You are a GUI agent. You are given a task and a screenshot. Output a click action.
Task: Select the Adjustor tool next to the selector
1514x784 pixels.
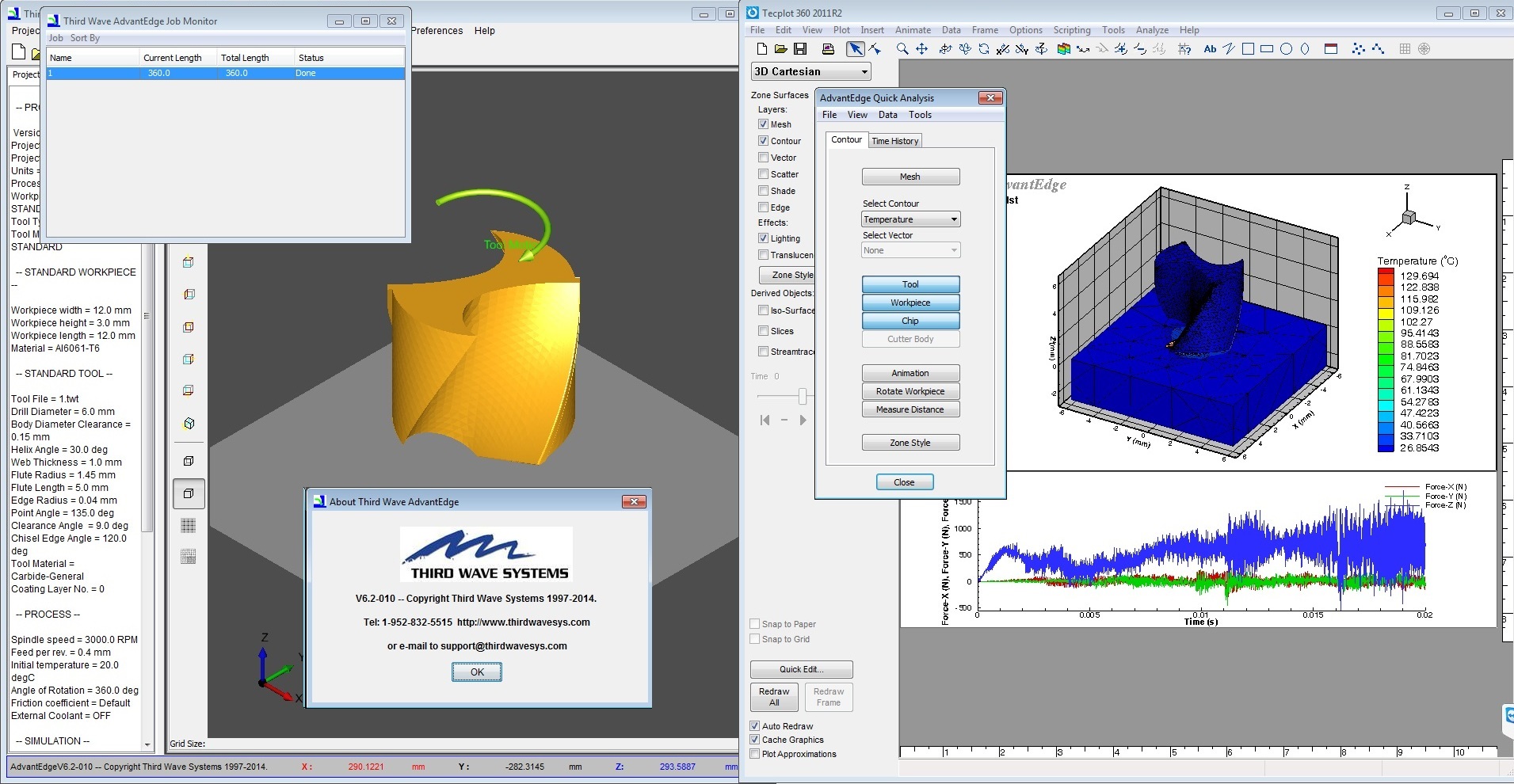click(875, 49)
